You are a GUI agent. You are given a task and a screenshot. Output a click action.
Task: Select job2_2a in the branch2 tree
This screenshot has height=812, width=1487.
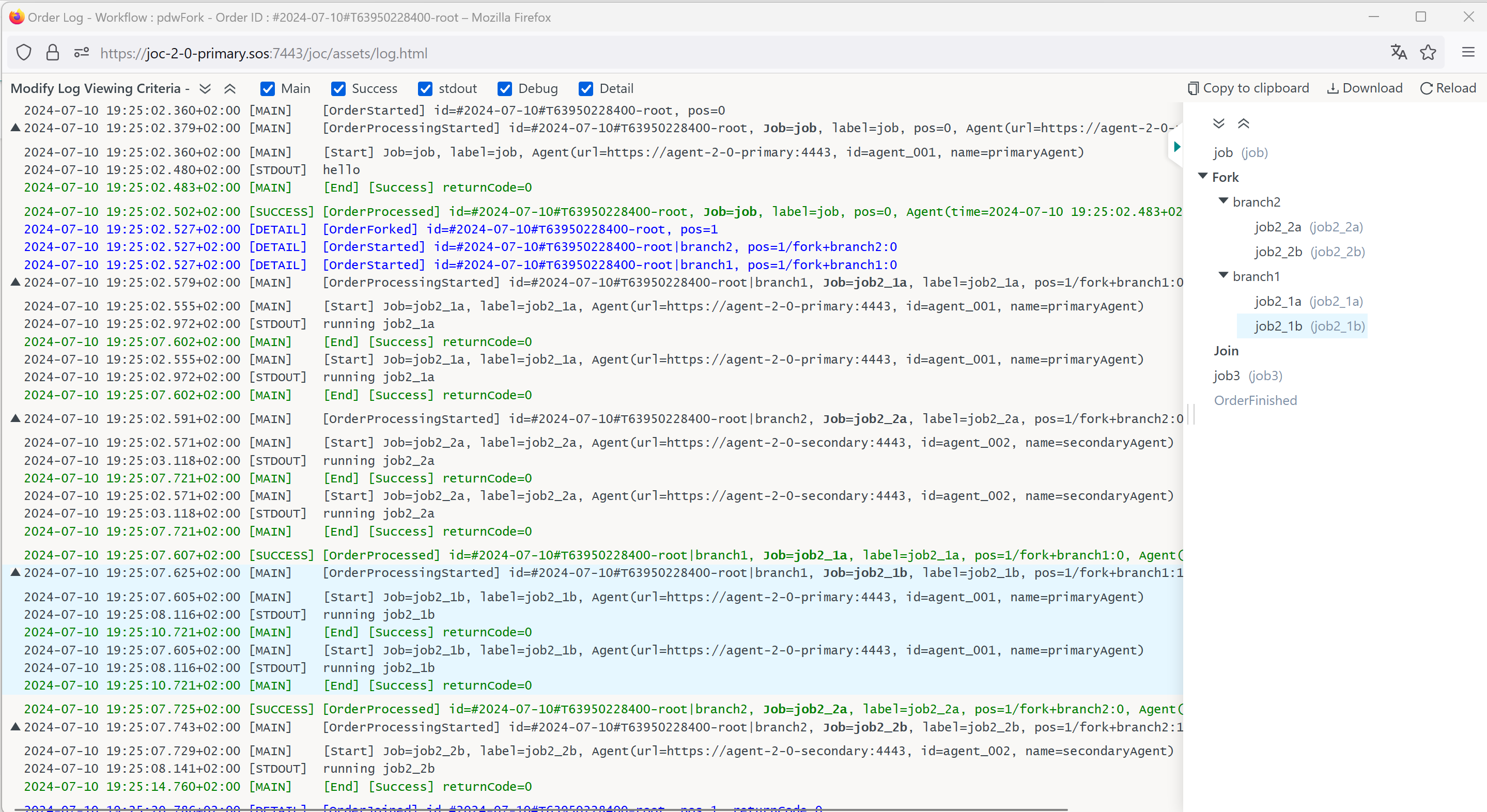[x=1309, y=227]
